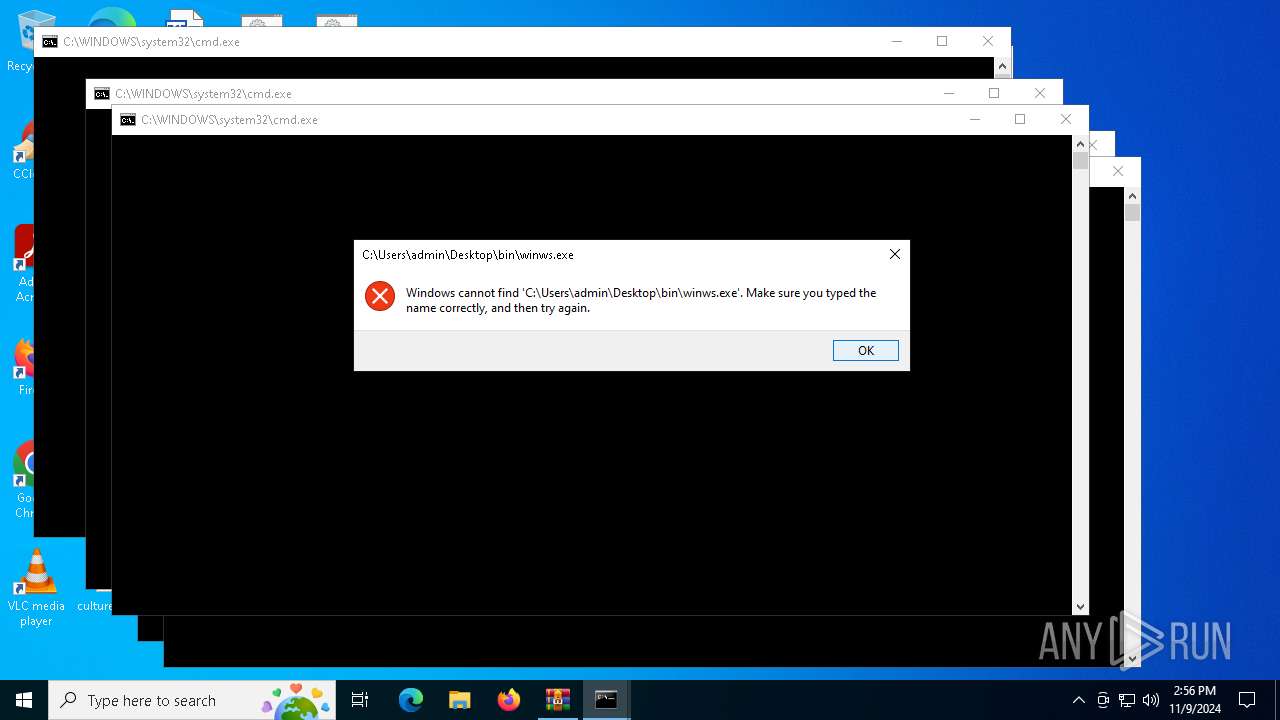Open the notification center icon
1280x720 pixels.
pyautogui.click(x=1247, y=700)
